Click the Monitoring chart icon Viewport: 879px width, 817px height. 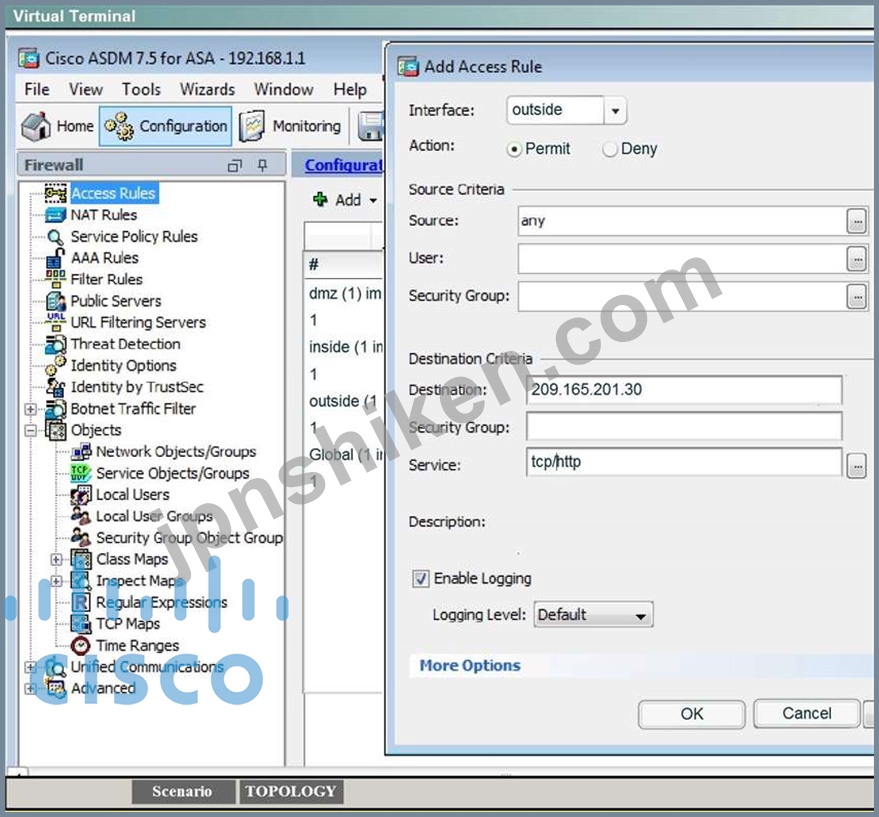252,126
